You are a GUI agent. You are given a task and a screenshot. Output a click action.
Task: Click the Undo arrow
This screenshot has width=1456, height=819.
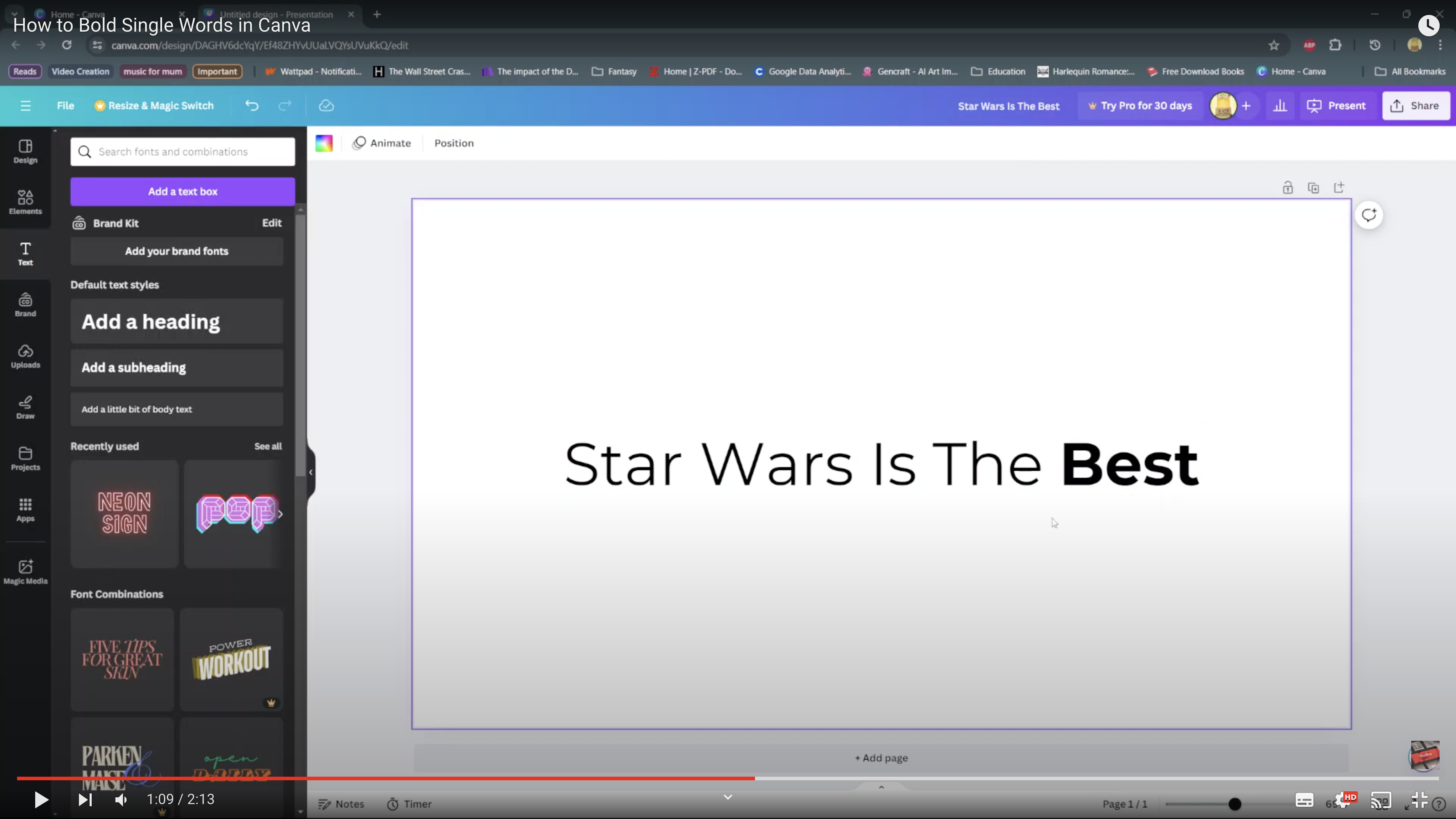[252, 106]
